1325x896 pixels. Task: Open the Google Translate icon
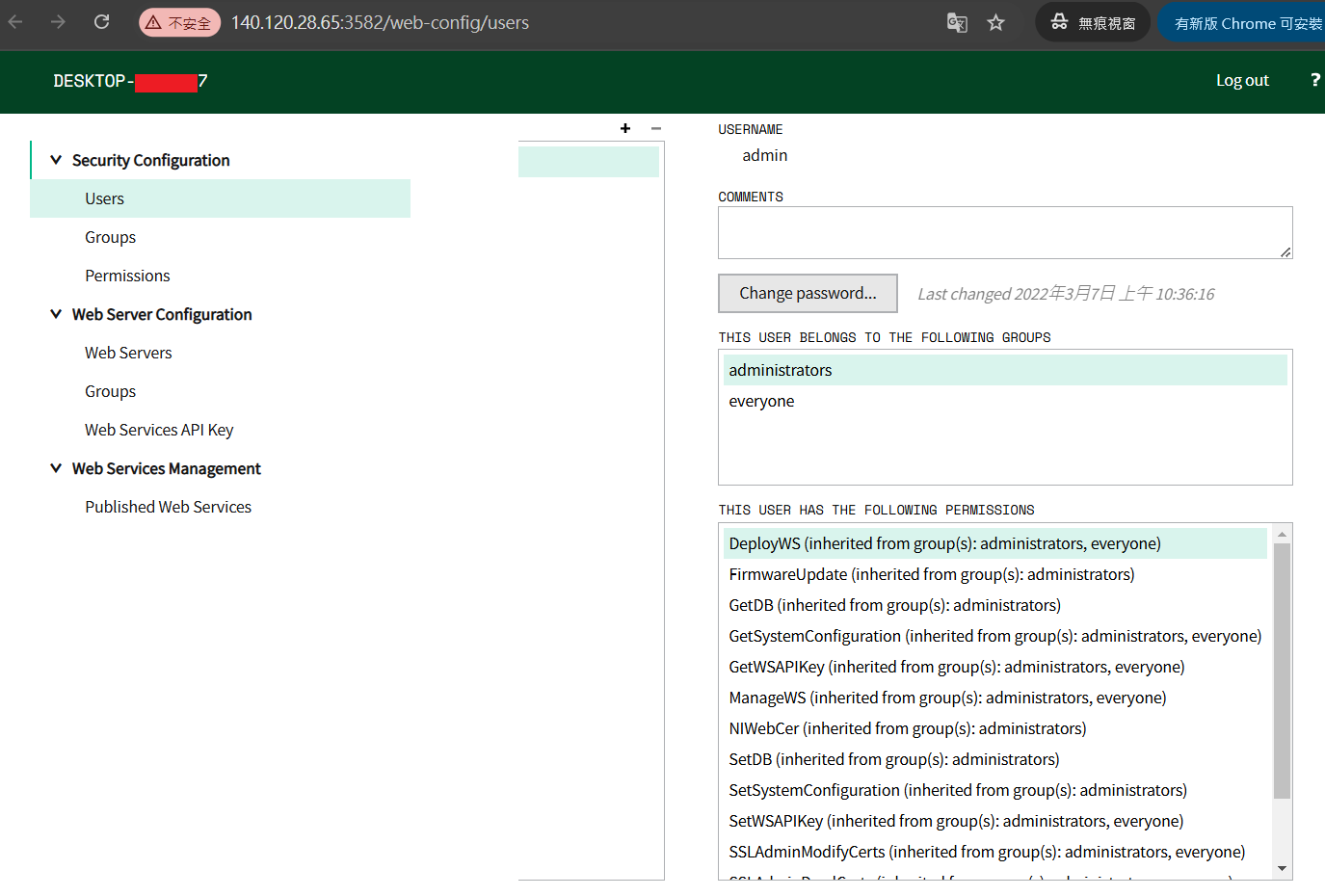[x=957, y=22]
